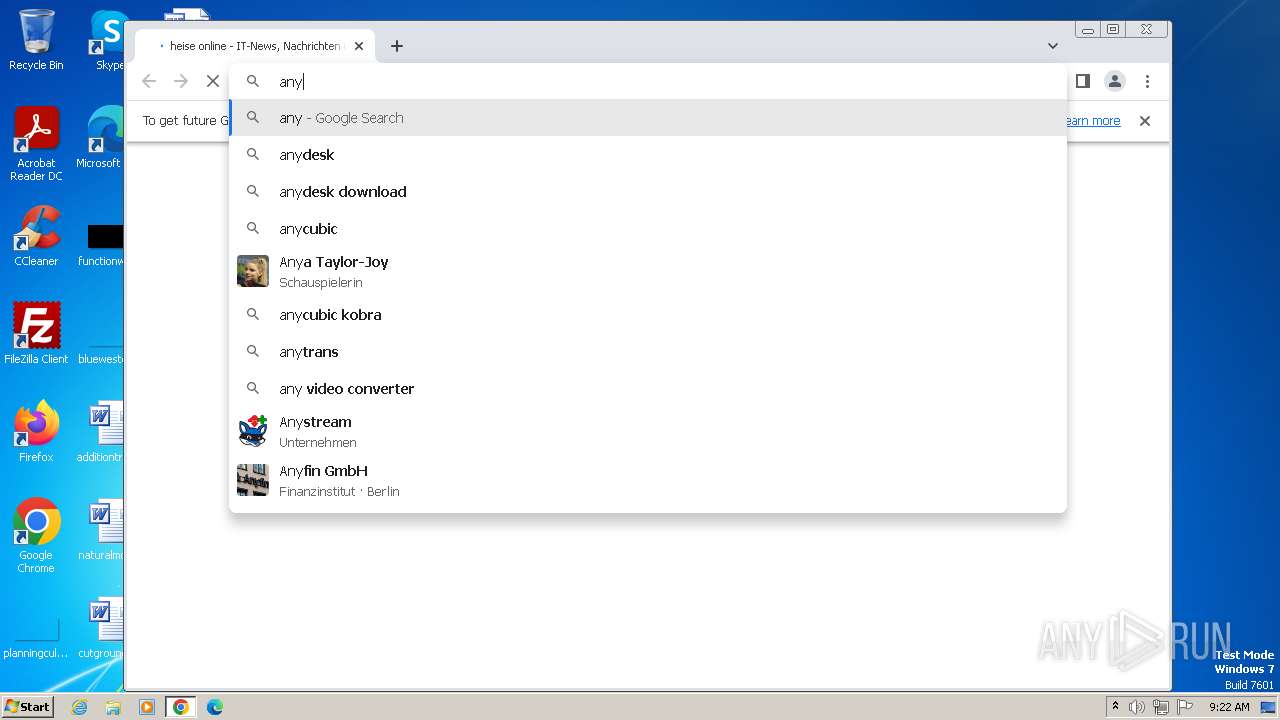The width and height of the screenshot is (1280, 720).
Task: Choose the 'anydesk download' suggestion
Action: point(648,192)
